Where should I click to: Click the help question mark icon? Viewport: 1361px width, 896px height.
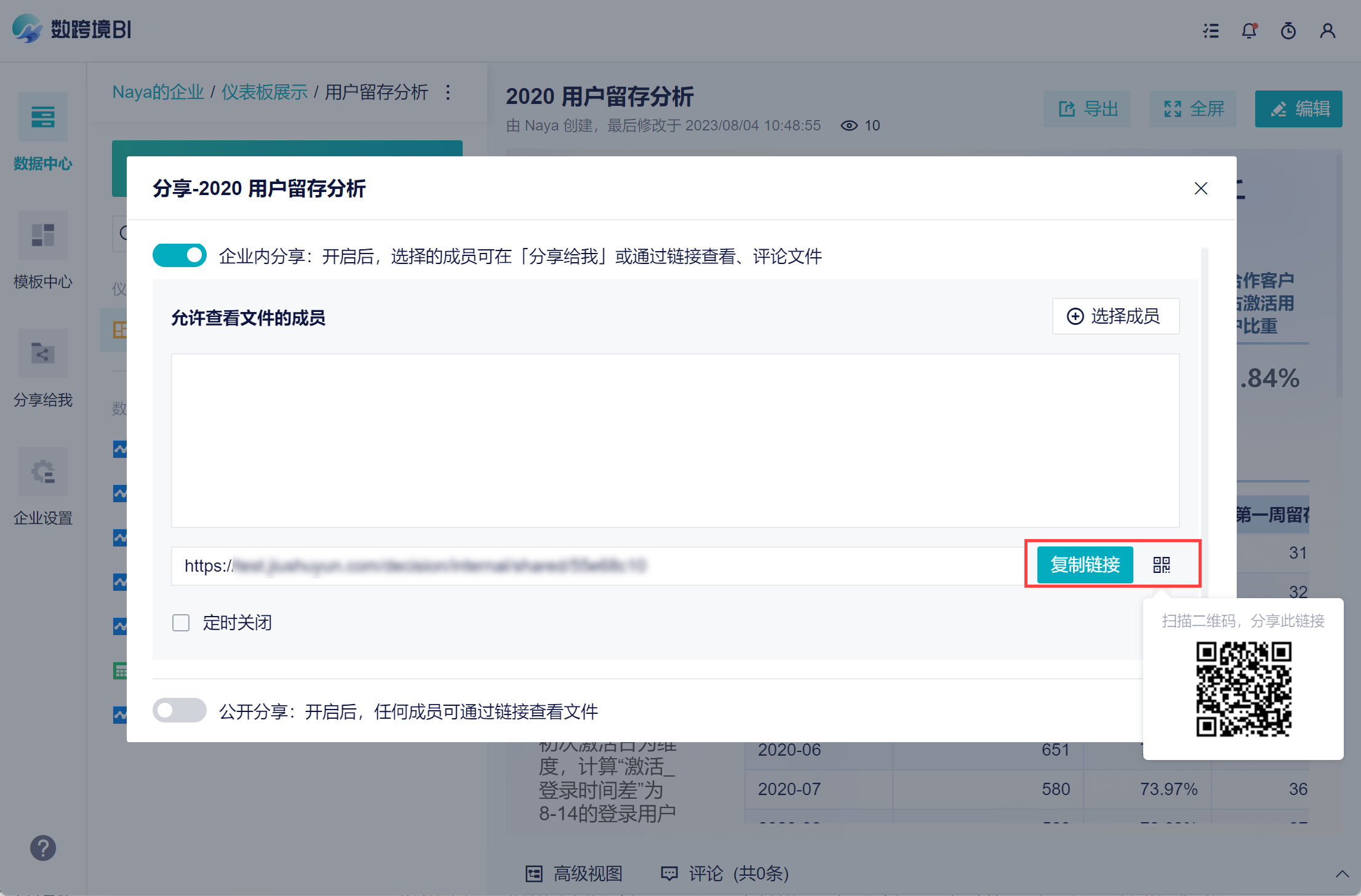click(42, 848)
